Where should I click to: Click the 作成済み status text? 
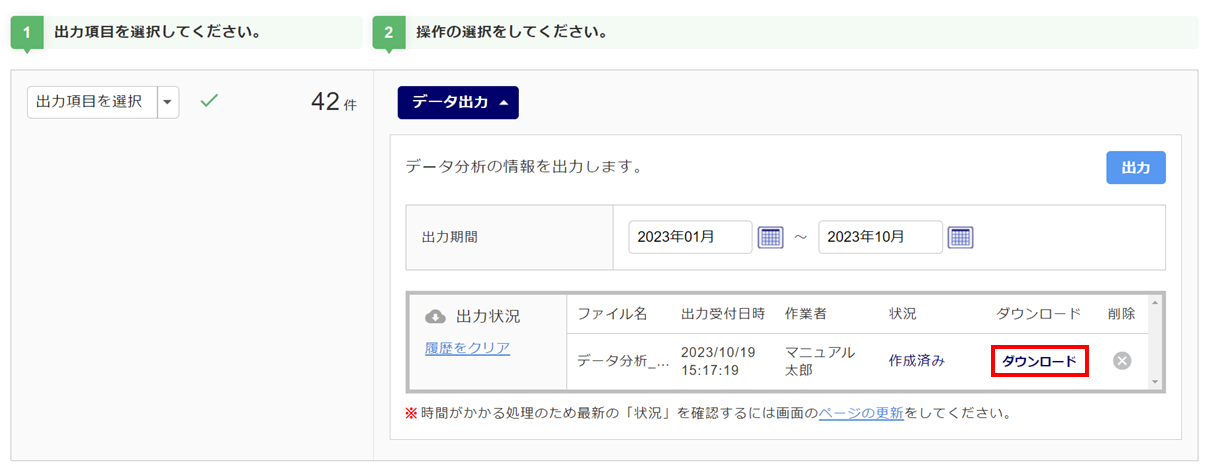coord(916,361)
